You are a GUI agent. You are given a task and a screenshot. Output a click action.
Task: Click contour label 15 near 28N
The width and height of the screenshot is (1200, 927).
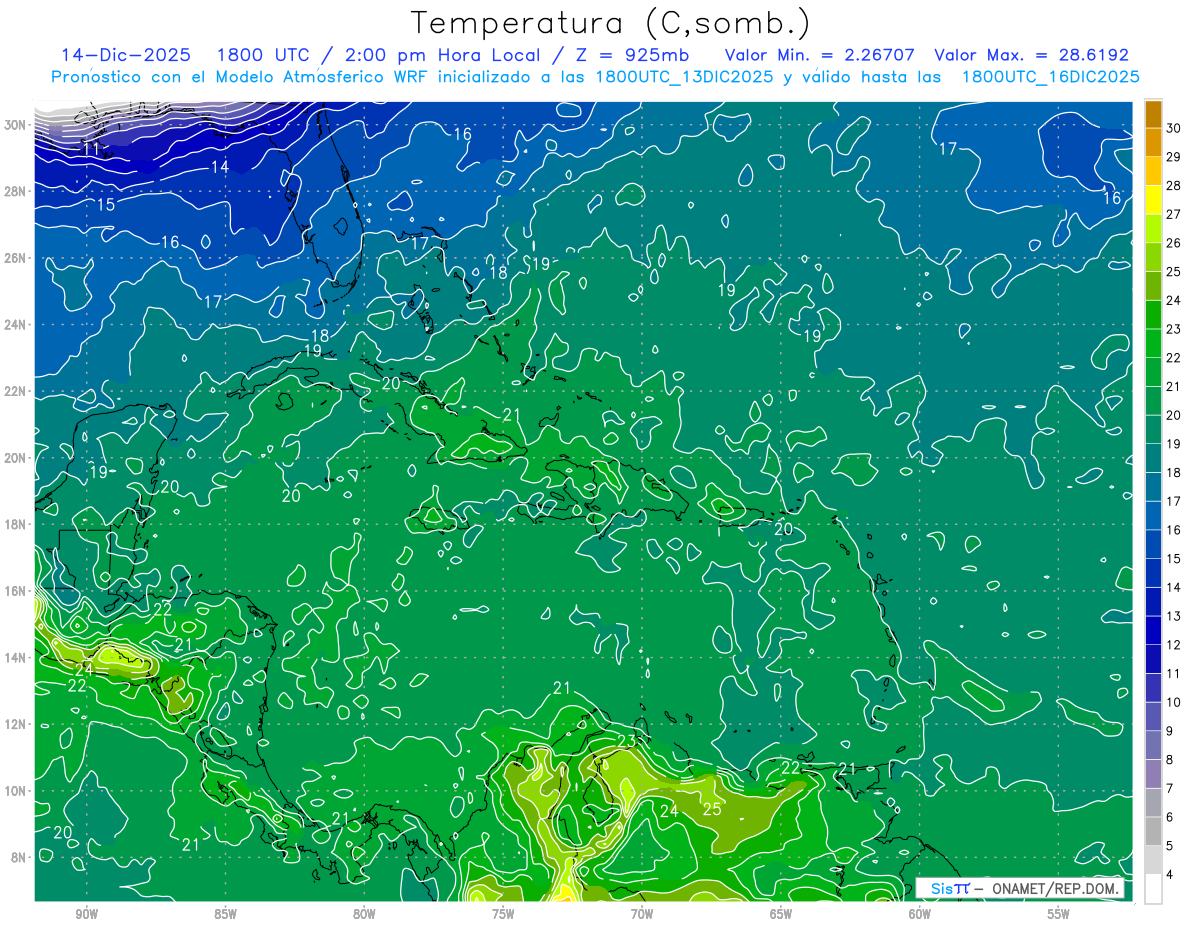coord(105,205)
